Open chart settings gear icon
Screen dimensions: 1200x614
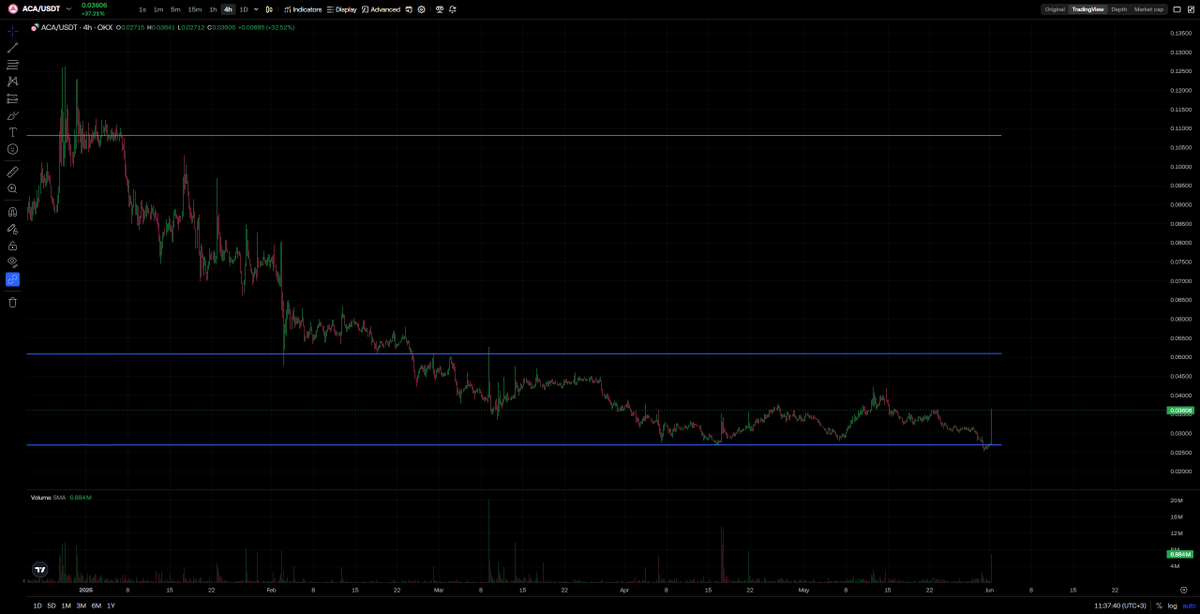coord(422,9)
